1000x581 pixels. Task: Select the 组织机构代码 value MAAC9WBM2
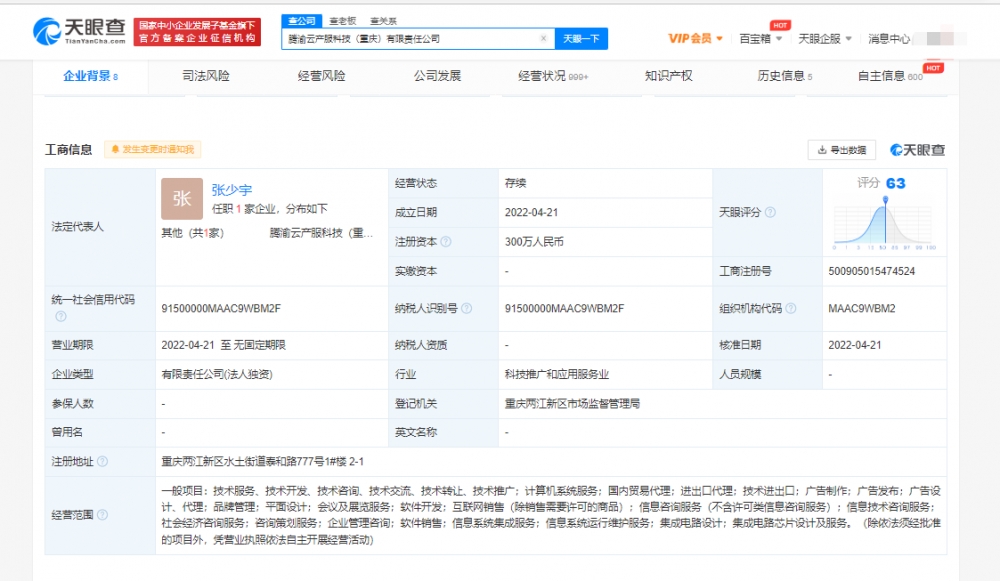pyautogui.click(x=862, y=309)
